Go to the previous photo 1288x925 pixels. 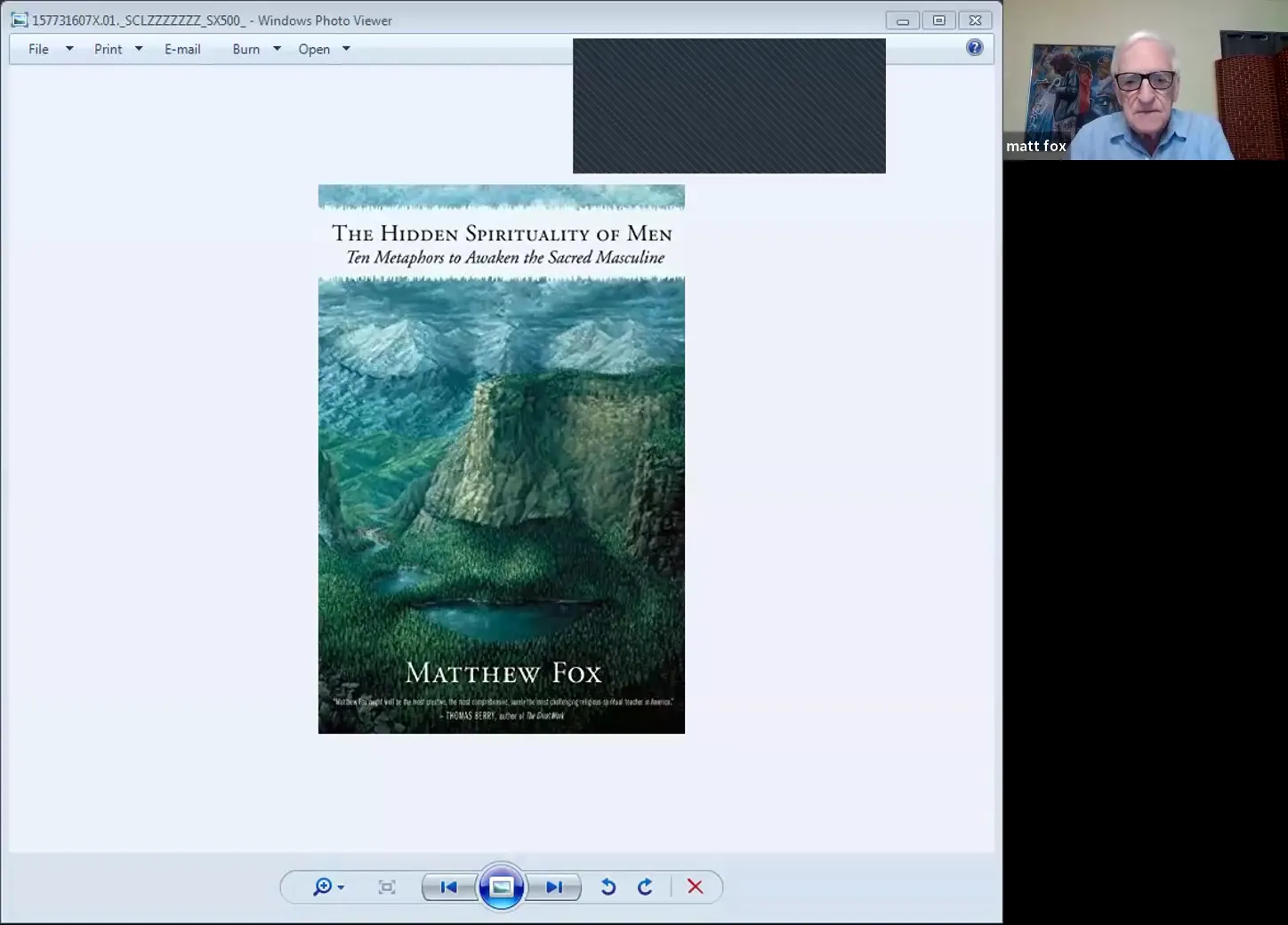click(448, 887)
